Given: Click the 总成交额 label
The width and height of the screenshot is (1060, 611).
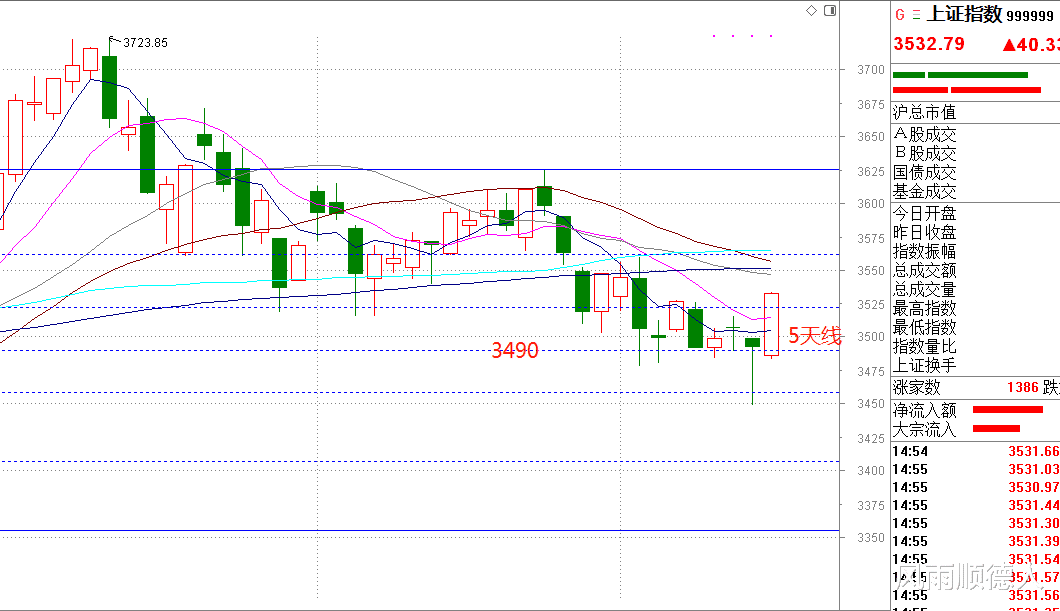Looking at the screenshot, I should coord(924,270).
